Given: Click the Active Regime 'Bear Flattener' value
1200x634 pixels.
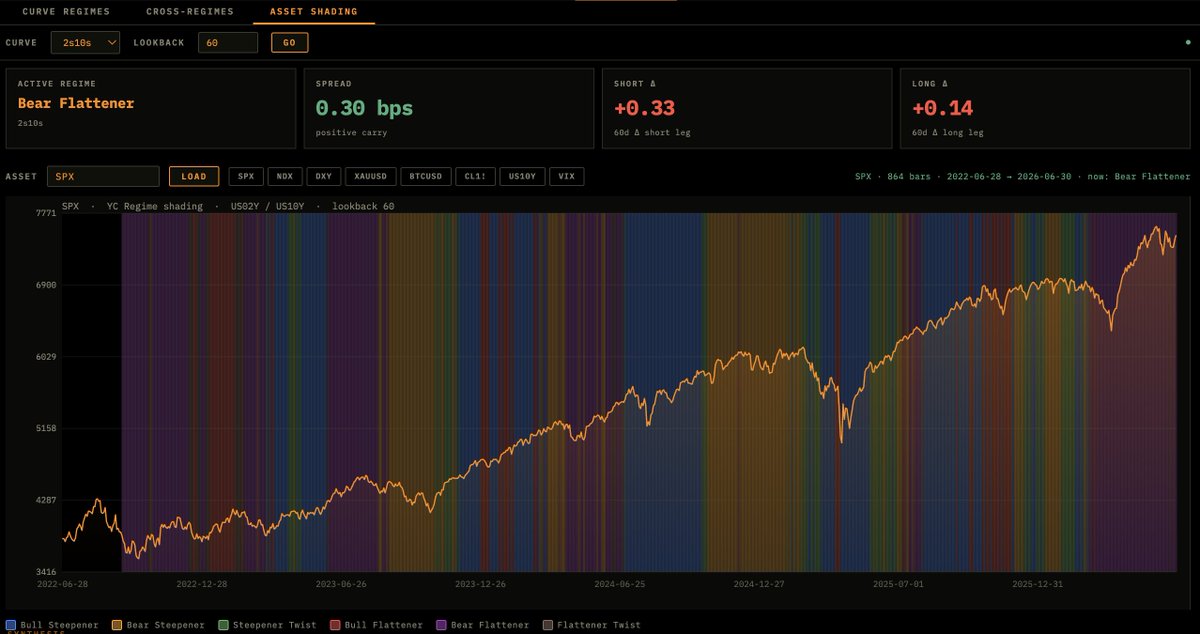Looking at the screenshot, I should tap(76, 103).
